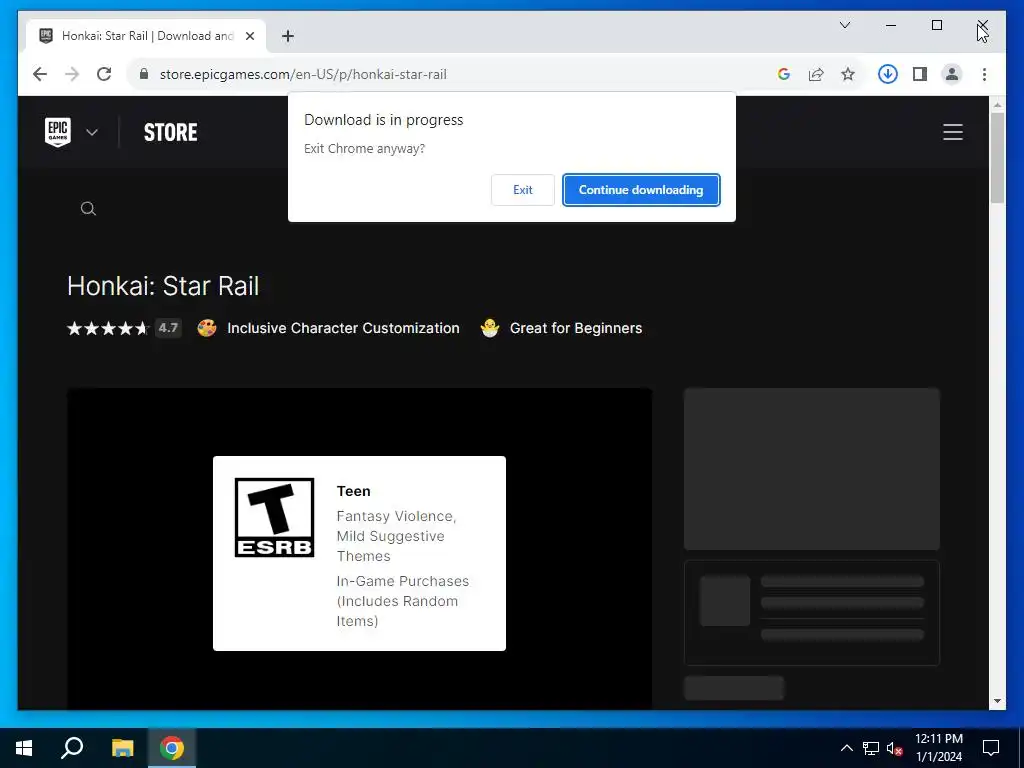
Task: Click the store search magnifier icon
Action: [x=88, y=209]
